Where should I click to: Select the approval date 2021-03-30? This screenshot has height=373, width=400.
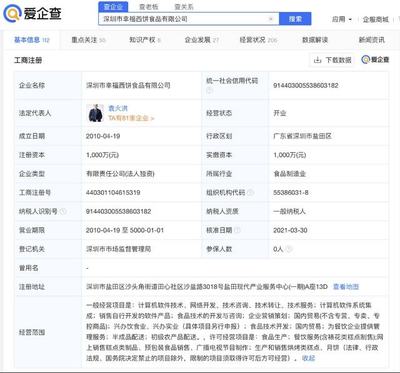(x=290, y=230)
